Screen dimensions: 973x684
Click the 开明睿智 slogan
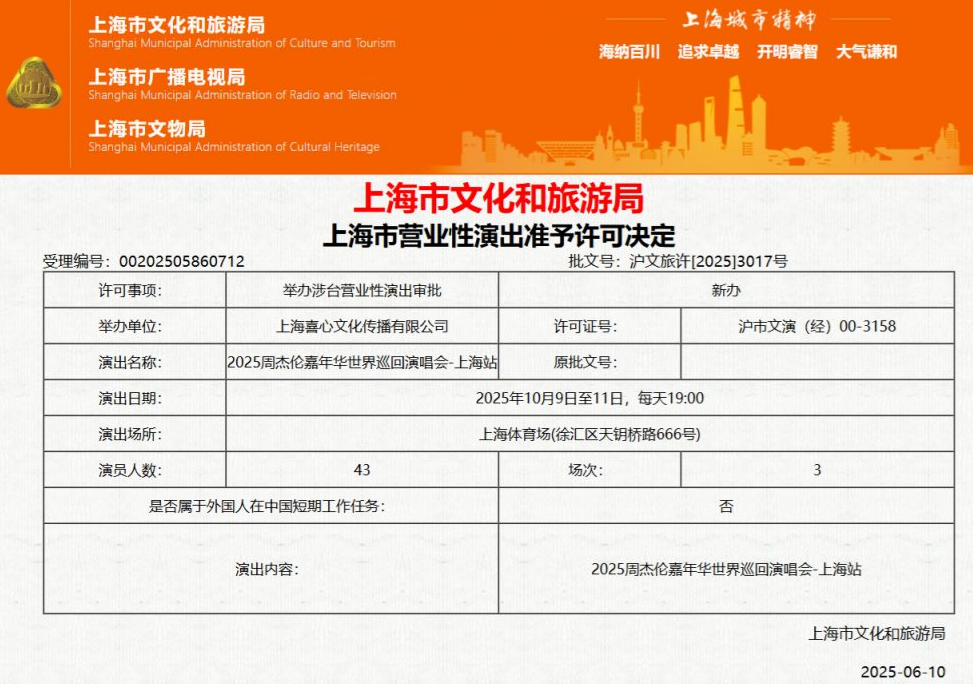point(787,52)
